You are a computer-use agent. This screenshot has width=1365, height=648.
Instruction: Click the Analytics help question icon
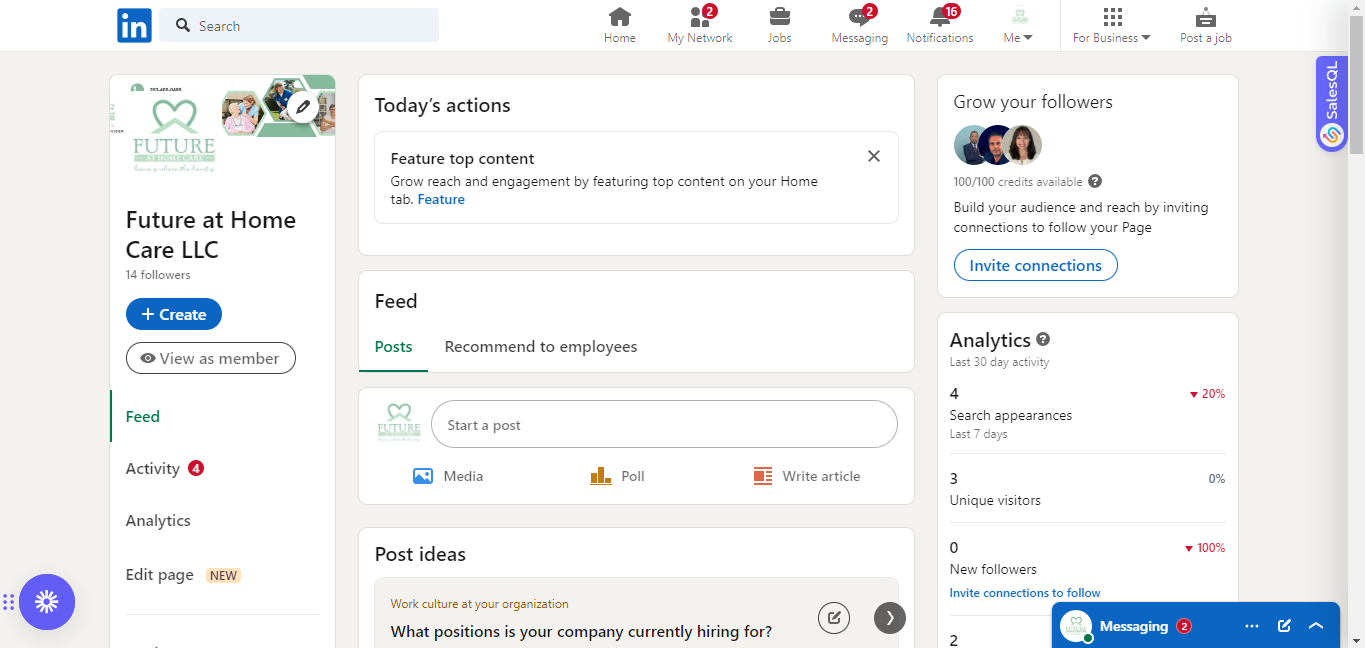click(1043, 340)
